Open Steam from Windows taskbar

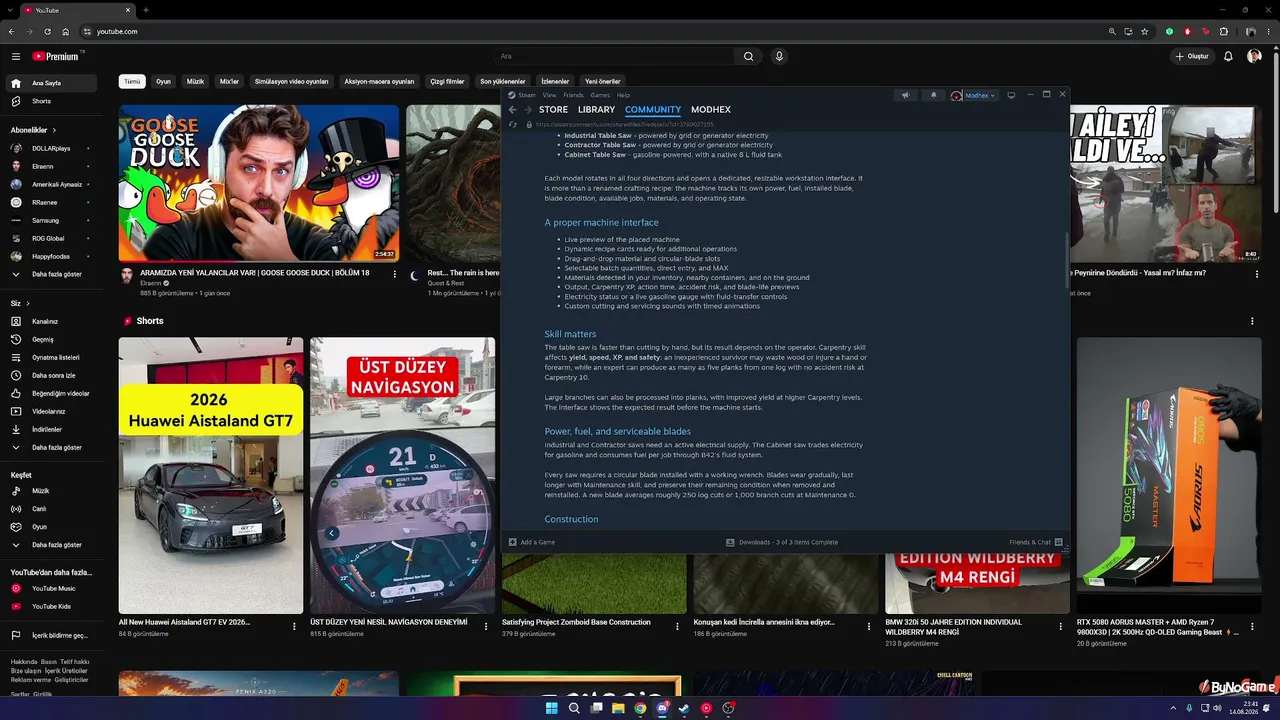[684, 708]
